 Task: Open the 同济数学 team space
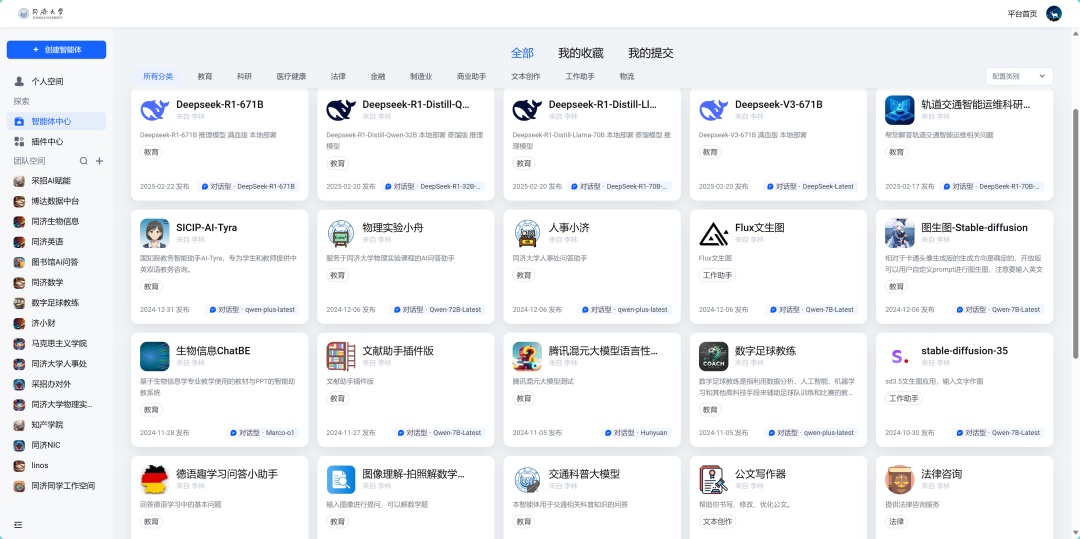tap(56, 282)
